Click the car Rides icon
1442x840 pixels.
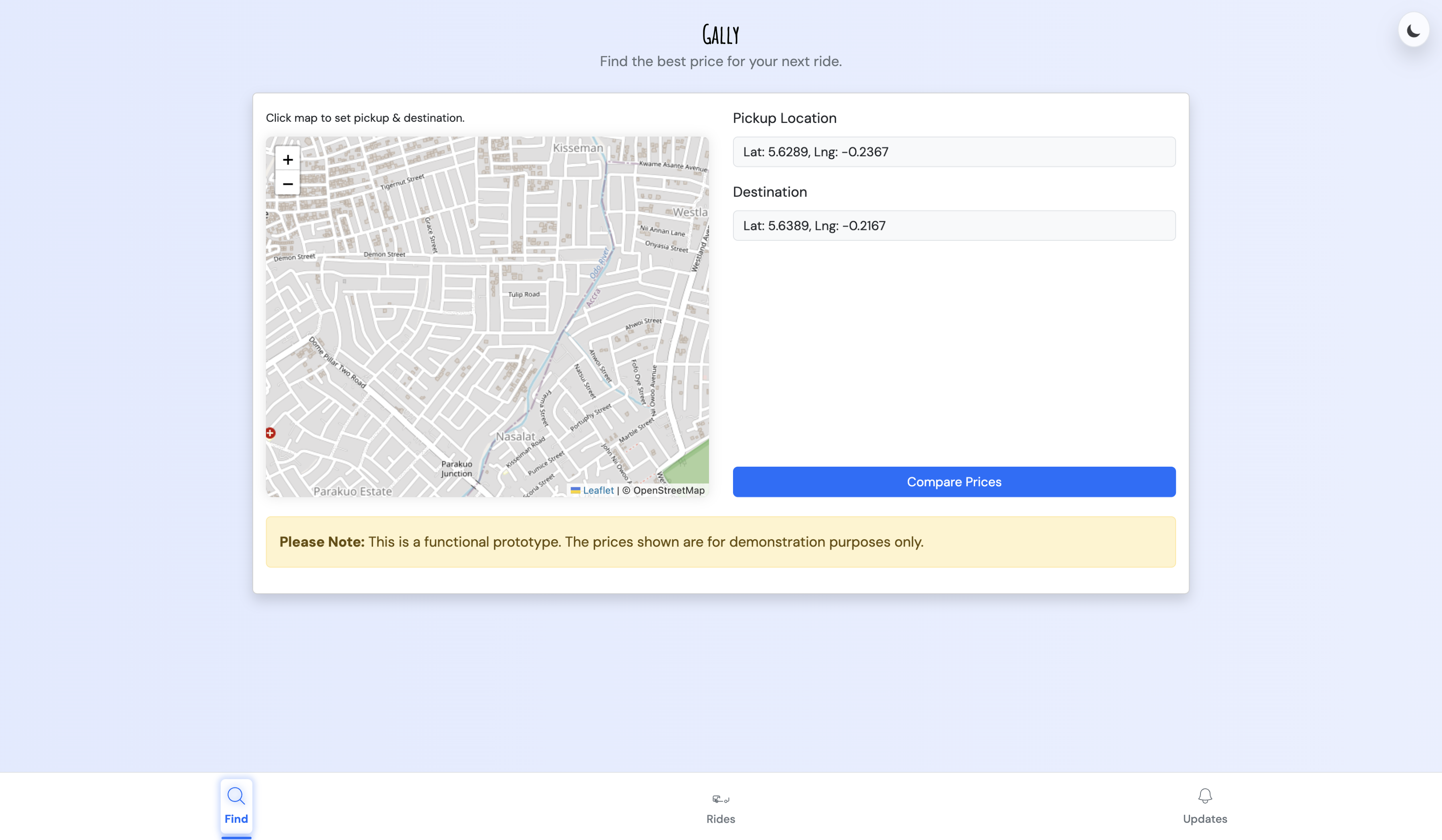(x=721, y=799)
